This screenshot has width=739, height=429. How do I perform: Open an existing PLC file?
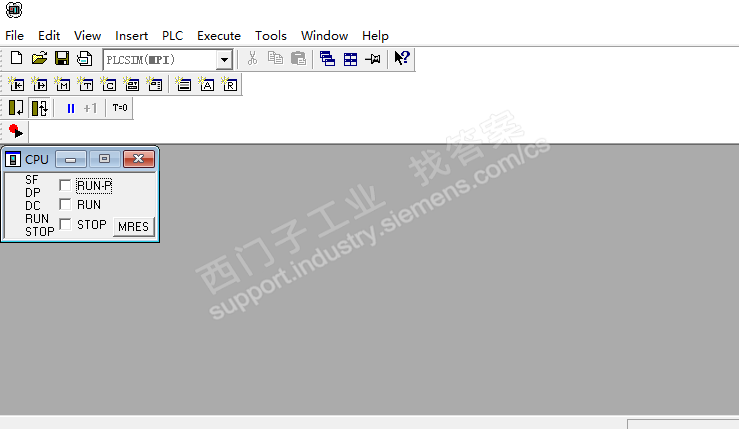[39, 58]
